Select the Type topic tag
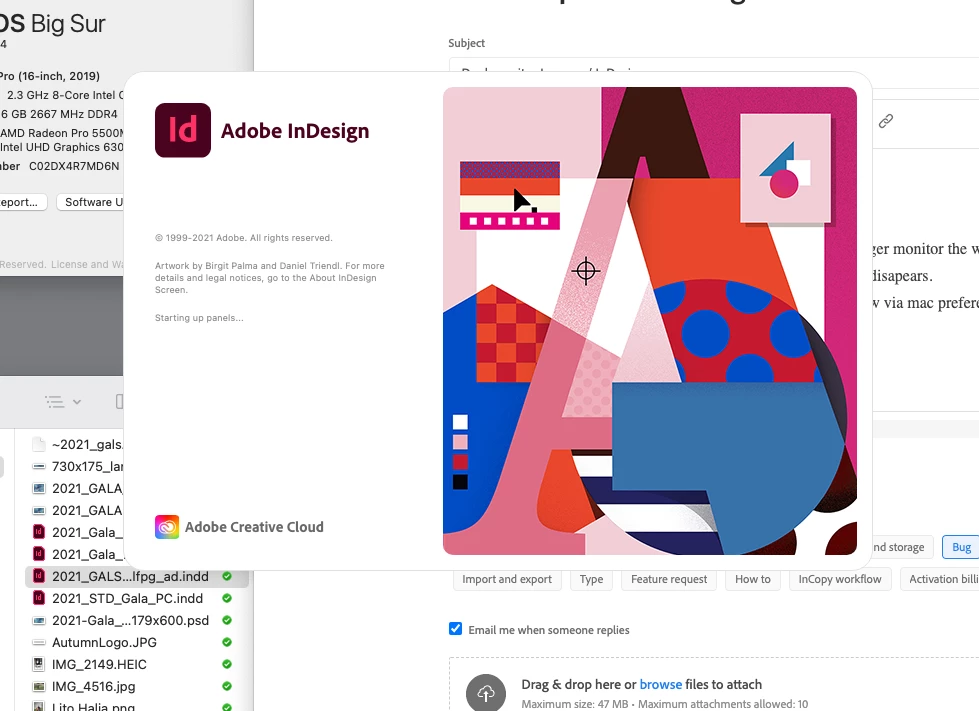979x711 pixels. point(591,579)
